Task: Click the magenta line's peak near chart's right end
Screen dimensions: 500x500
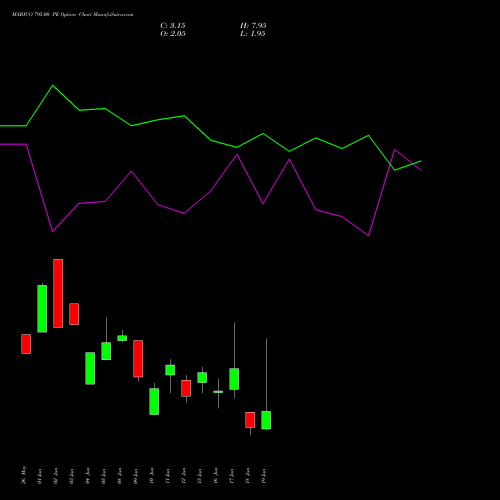Action: click(395, 150)
